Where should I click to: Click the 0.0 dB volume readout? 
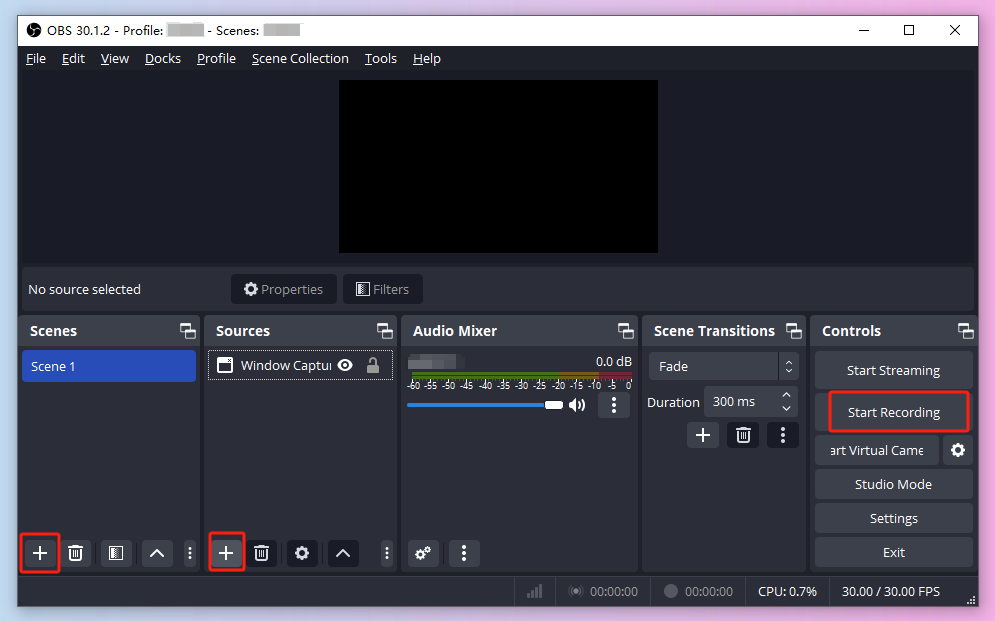click(614, 362)
